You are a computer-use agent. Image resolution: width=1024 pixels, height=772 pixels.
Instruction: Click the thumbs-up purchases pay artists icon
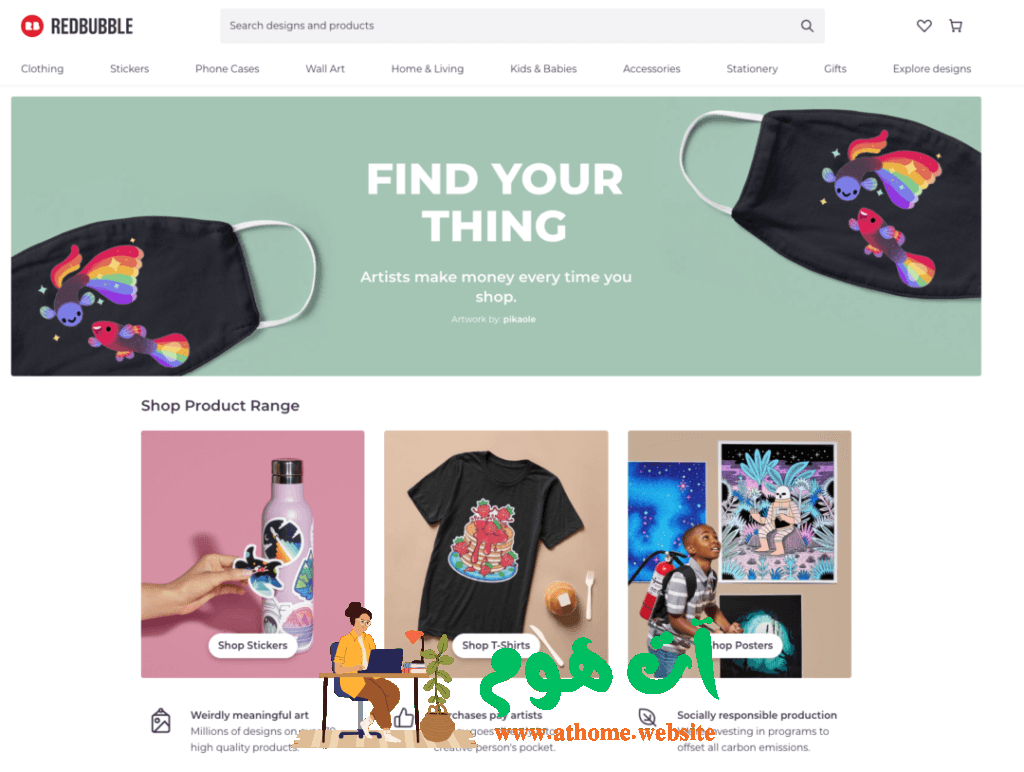coord(404,718)
